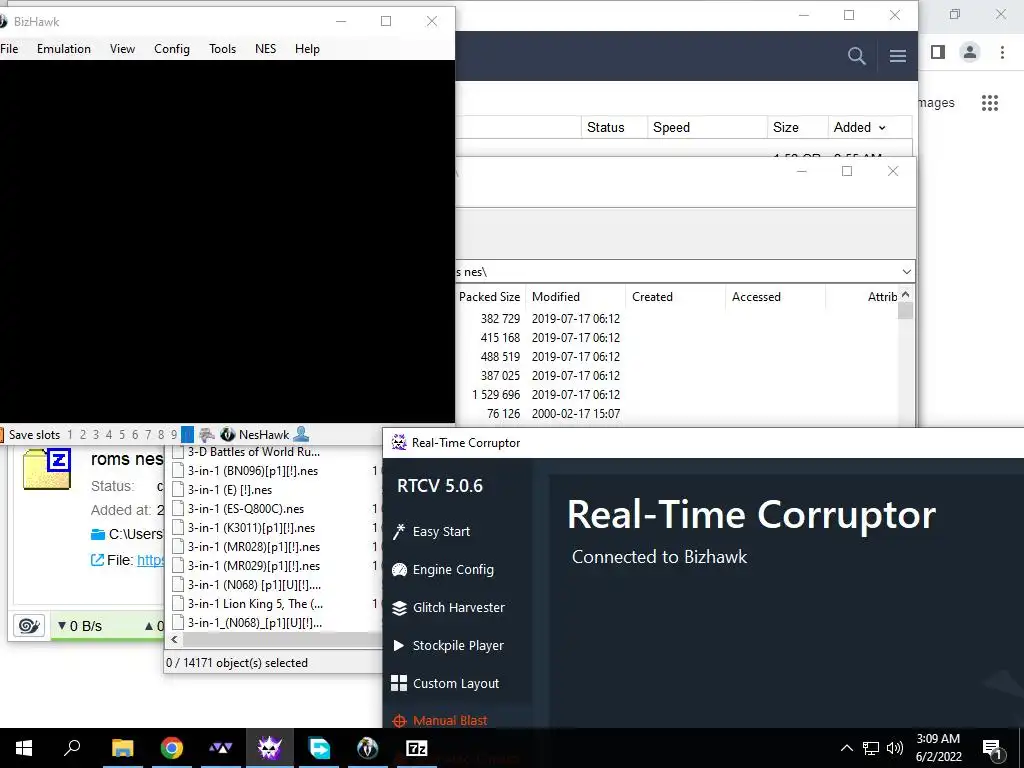1024x768 pixels.
Task: Open Custom Layout in RTCV
Action: (445, 683)
